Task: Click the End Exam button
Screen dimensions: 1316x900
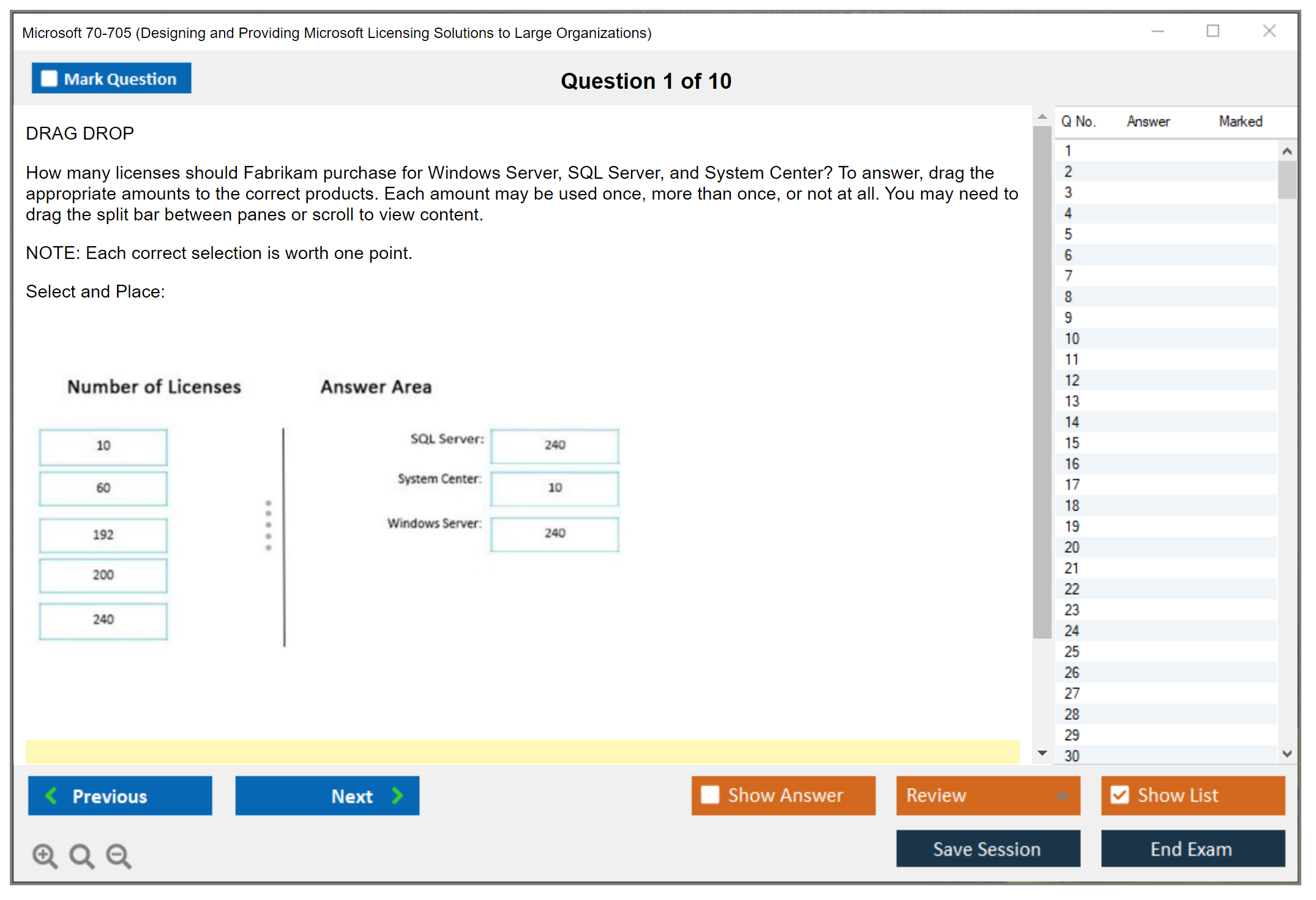Action: [1192, 849]
